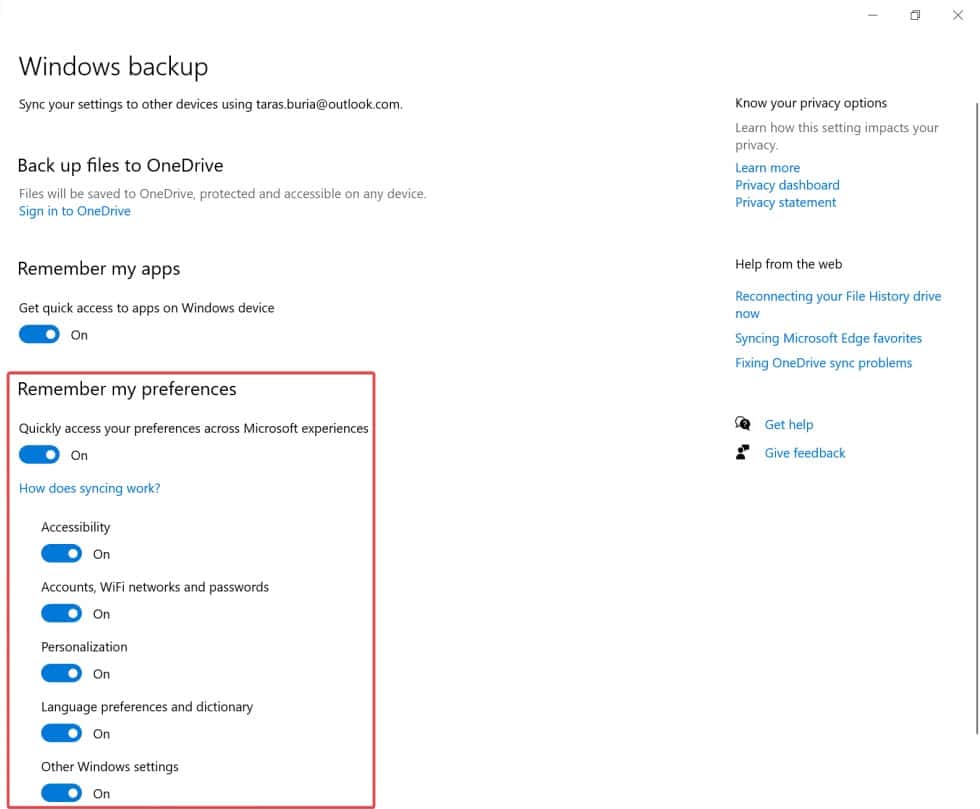Turn off Remember my apps toggle

coord(40,335)
